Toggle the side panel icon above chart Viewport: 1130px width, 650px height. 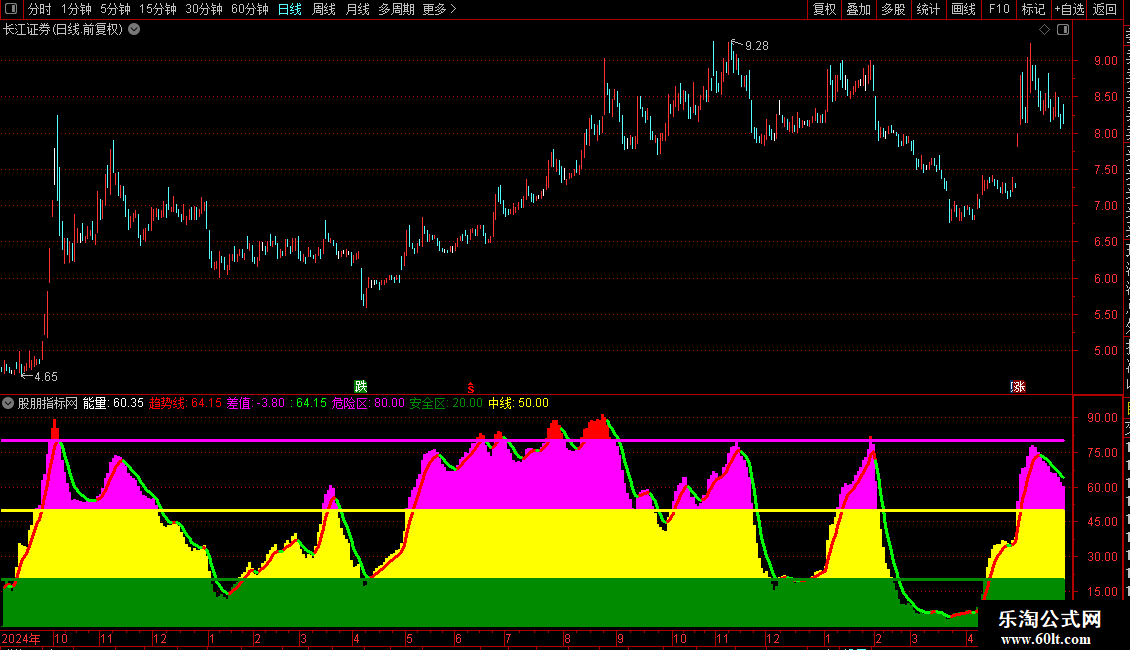pos(1063,30)
